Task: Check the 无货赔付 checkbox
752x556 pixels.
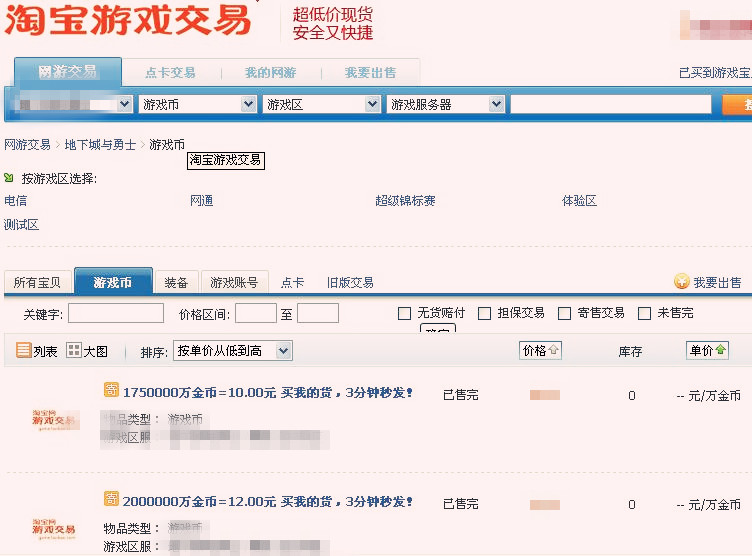Action: click(404, 314)
